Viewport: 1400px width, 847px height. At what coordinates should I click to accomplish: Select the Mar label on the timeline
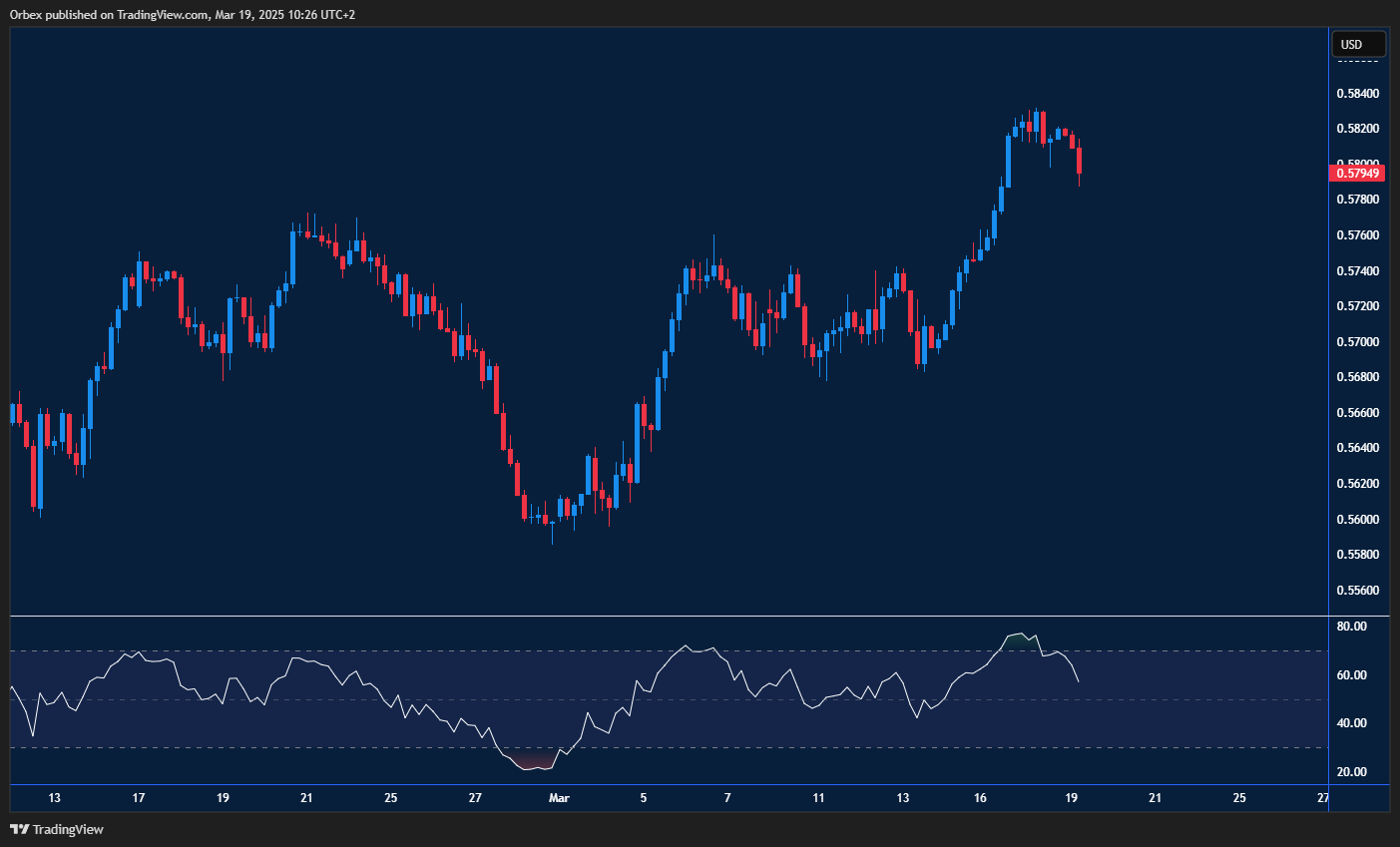coord(558,798)
